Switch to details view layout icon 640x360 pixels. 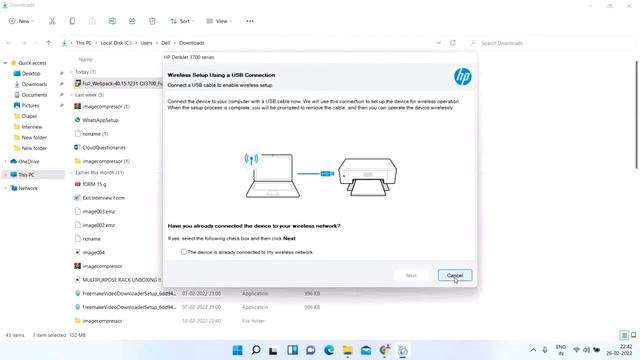click(x=624, y=335)
